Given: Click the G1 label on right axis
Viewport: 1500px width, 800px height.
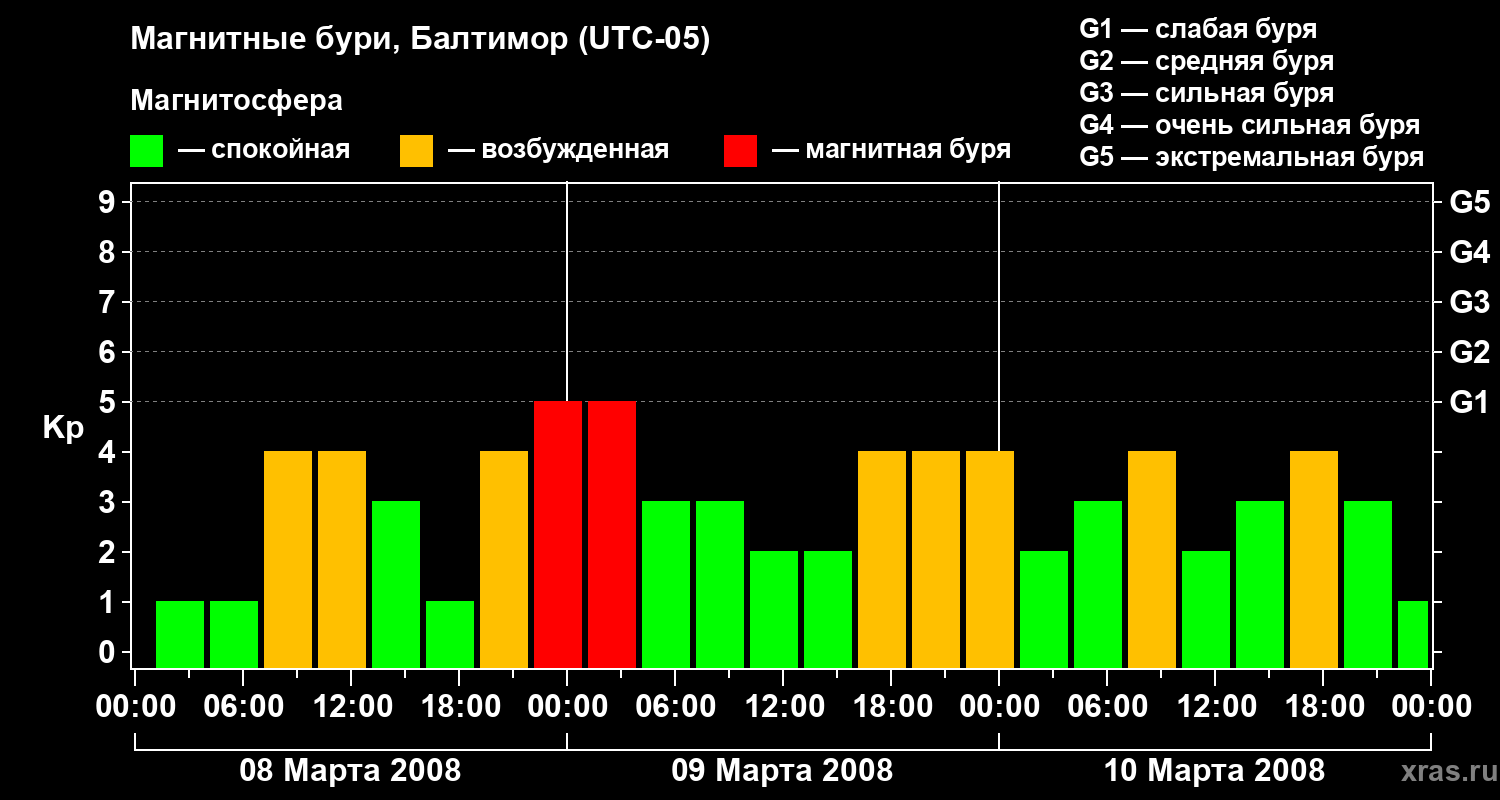Looking at the screenshot, I should (x=1469, y=403).
